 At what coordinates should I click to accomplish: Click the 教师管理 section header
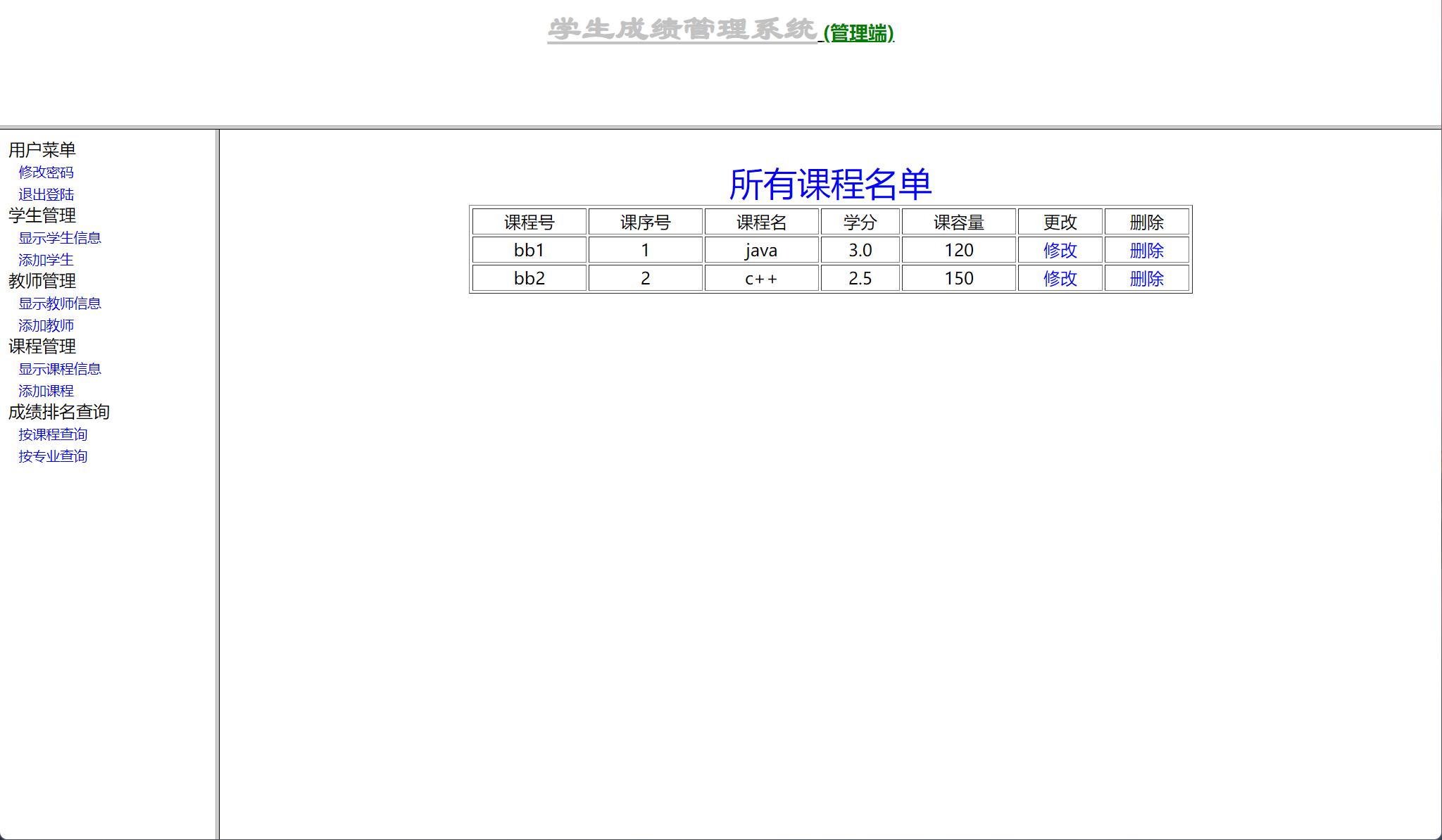(41, 282)
